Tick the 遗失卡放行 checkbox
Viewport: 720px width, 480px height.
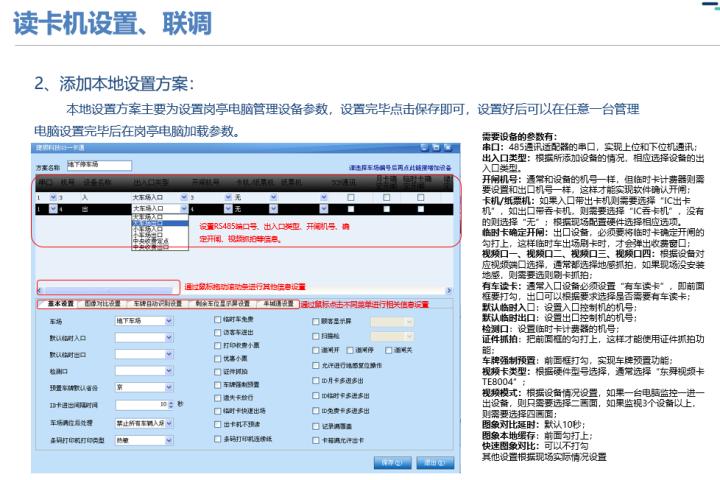pos(218,398)
